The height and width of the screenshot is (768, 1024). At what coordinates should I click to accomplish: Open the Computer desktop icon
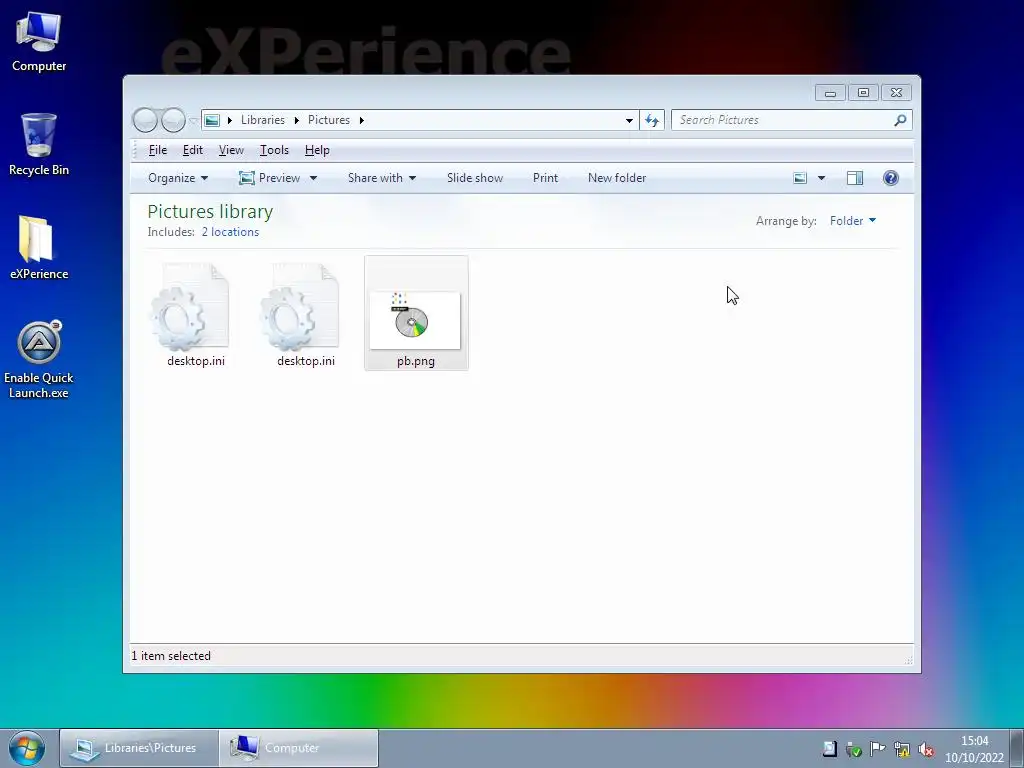pos(39,42)
